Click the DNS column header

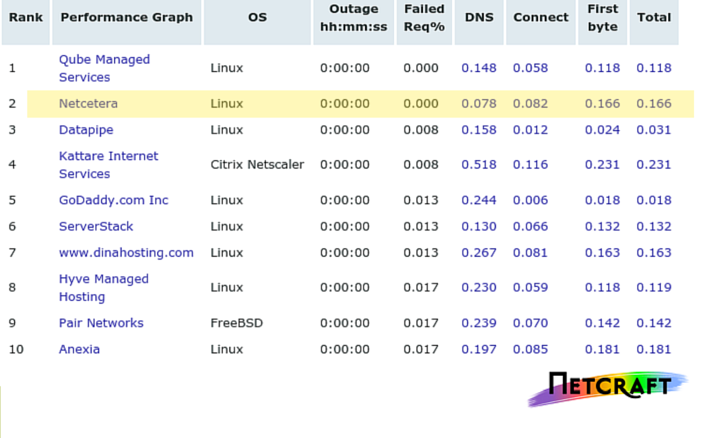click(479, 22)
